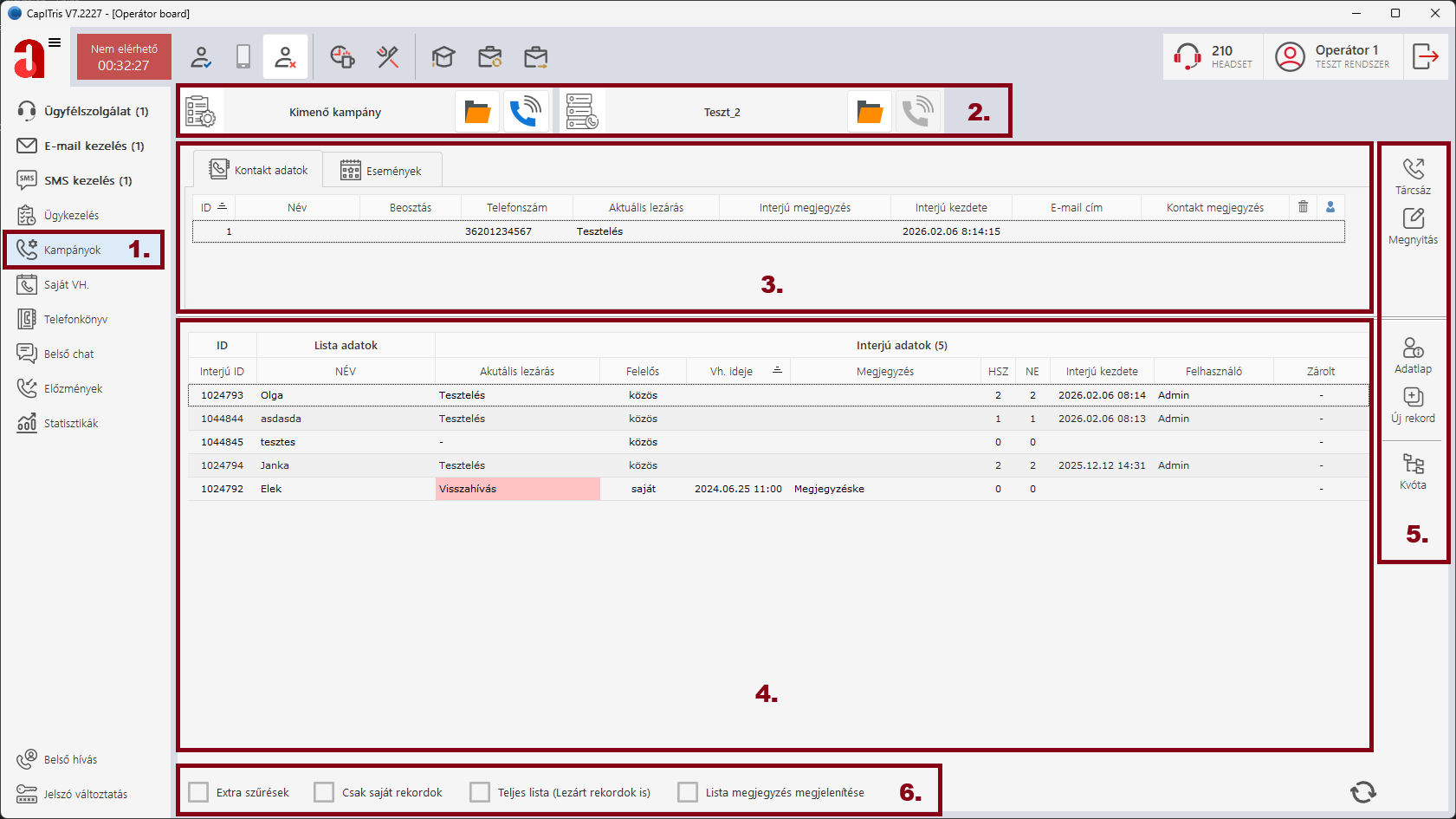The image size is (1456, 819).
Task: Check Teljes lista (Lezárt rekordok is)
Action: [480, 792]
